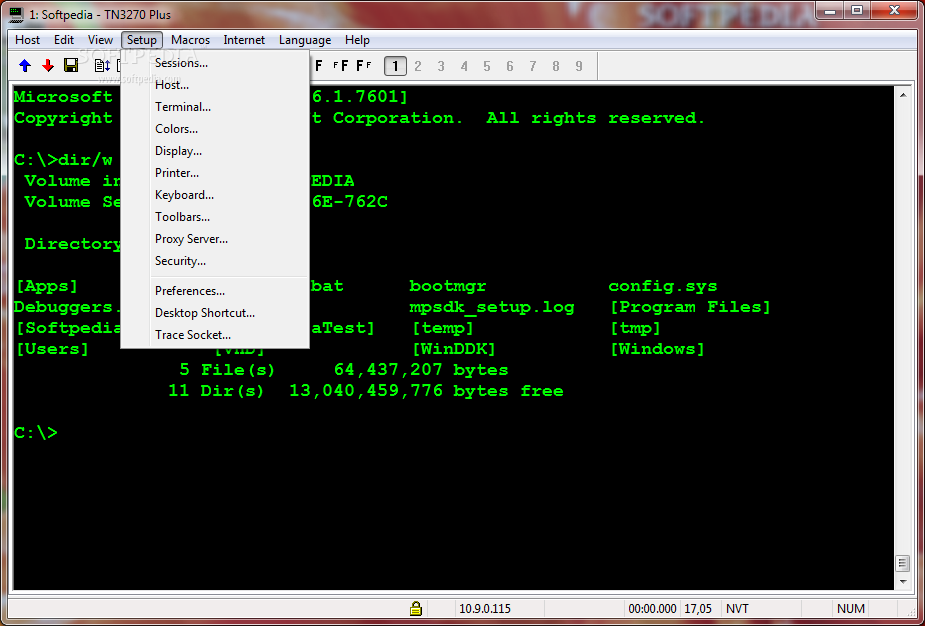Click the terminal scrollbar up arrow
Image resolution: width=925 pixels, height=626 pixels.
(903, 94)
